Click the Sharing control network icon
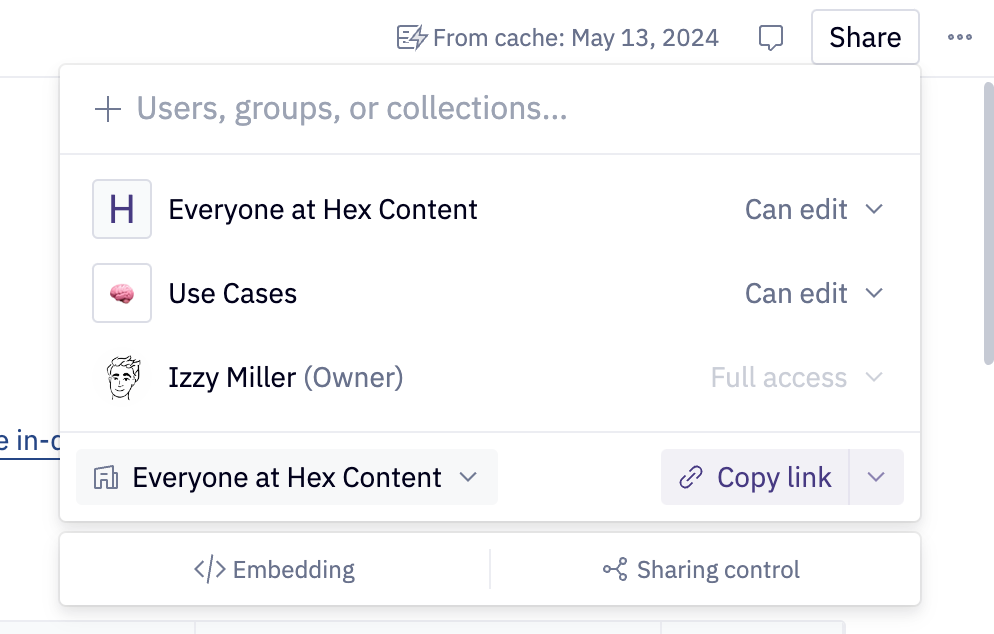 point(615,569)
